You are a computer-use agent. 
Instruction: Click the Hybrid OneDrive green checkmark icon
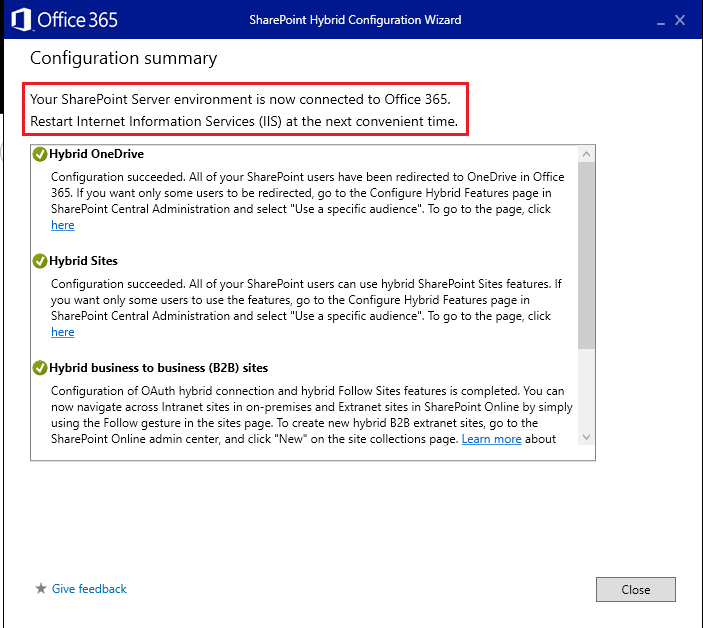(40, 154)
